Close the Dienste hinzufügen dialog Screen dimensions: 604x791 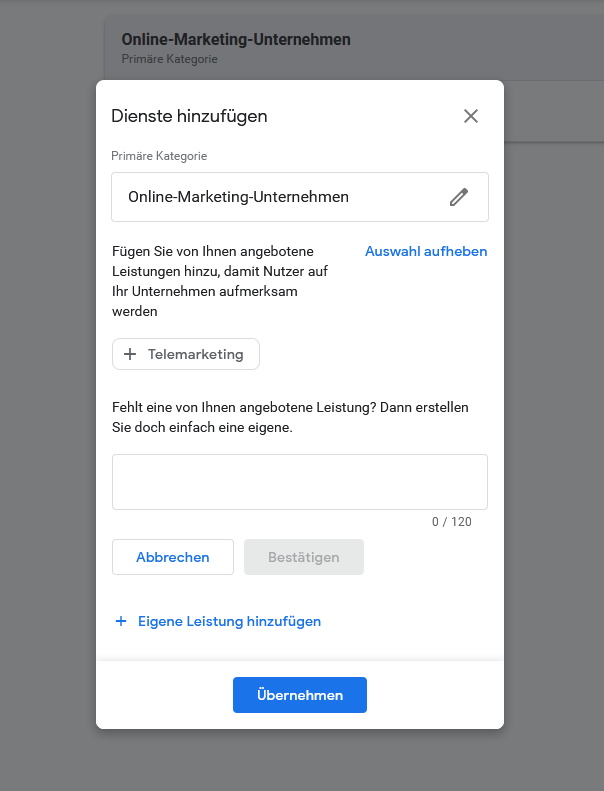click(x=471, y=116)
